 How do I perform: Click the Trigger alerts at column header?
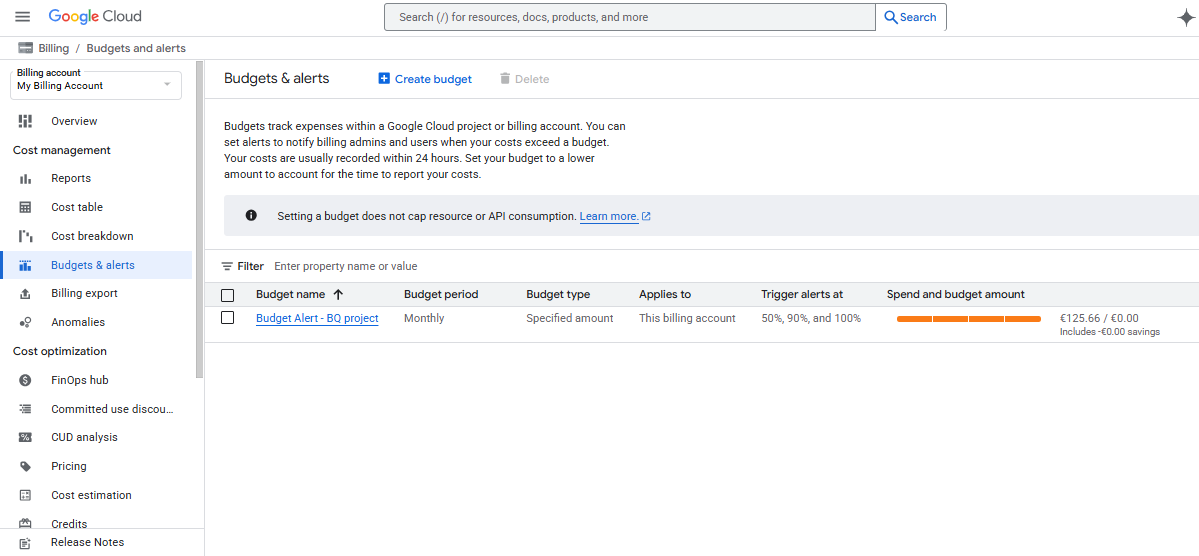pos(802,294)
